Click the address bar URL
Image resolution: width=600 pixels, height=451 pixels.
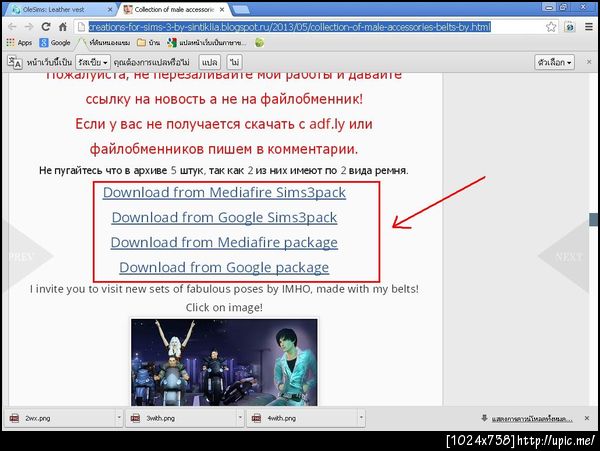[x=289, y=27]
